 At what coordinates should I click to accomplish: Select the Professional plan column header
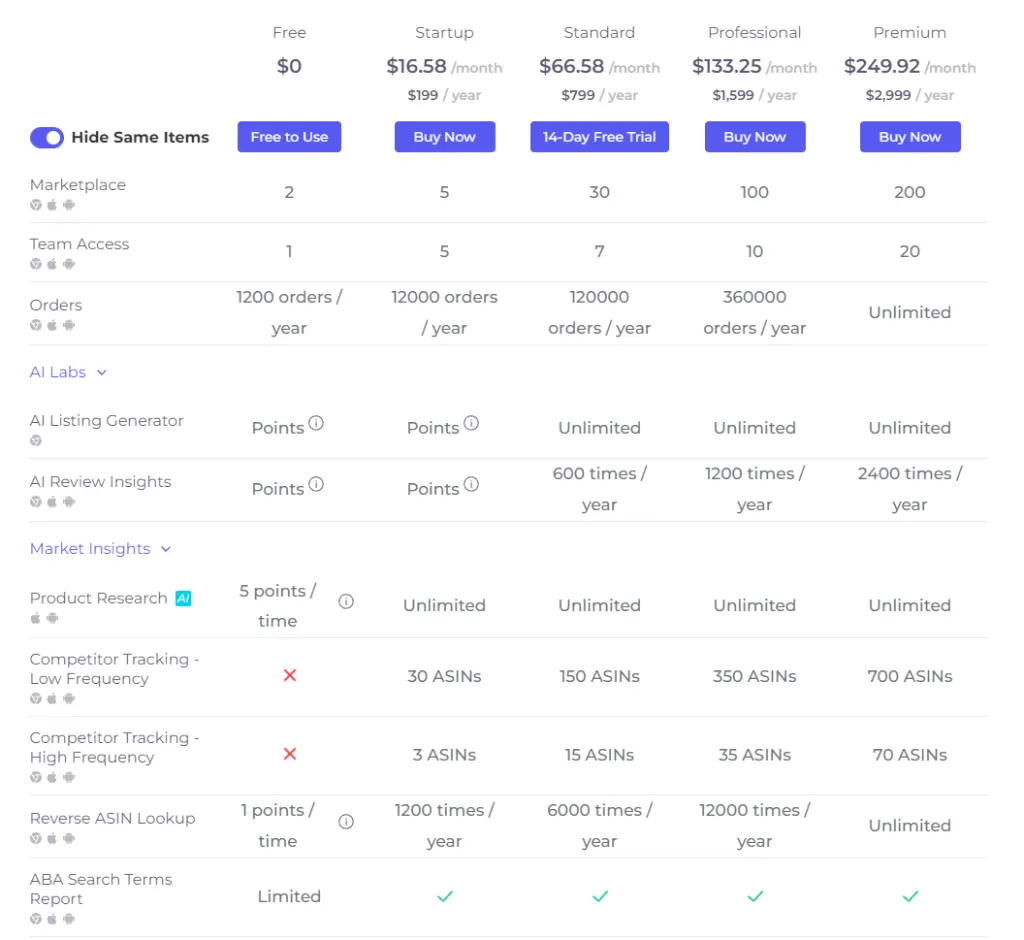tap(755, 32)
